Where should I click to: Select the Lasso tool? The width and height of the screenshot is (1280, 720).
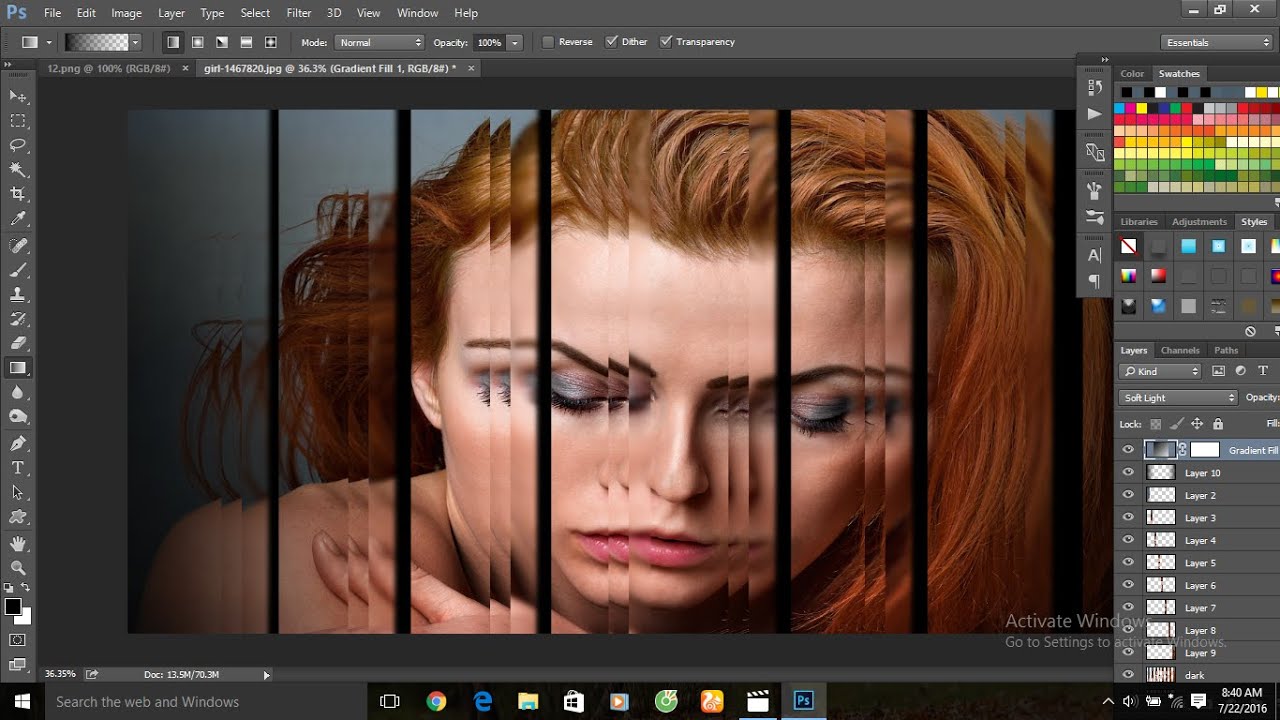18,145
